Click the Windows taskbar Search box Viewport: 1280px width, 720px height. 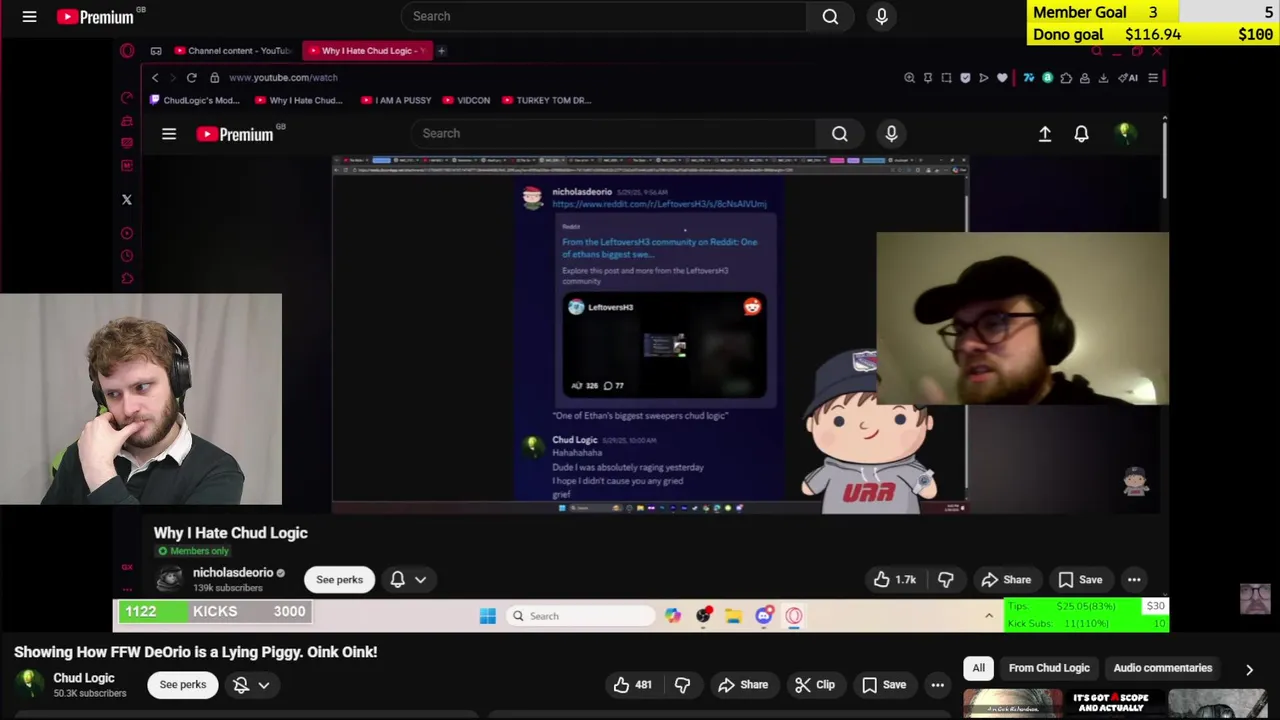pyautogui.click(x=582, y=616)
